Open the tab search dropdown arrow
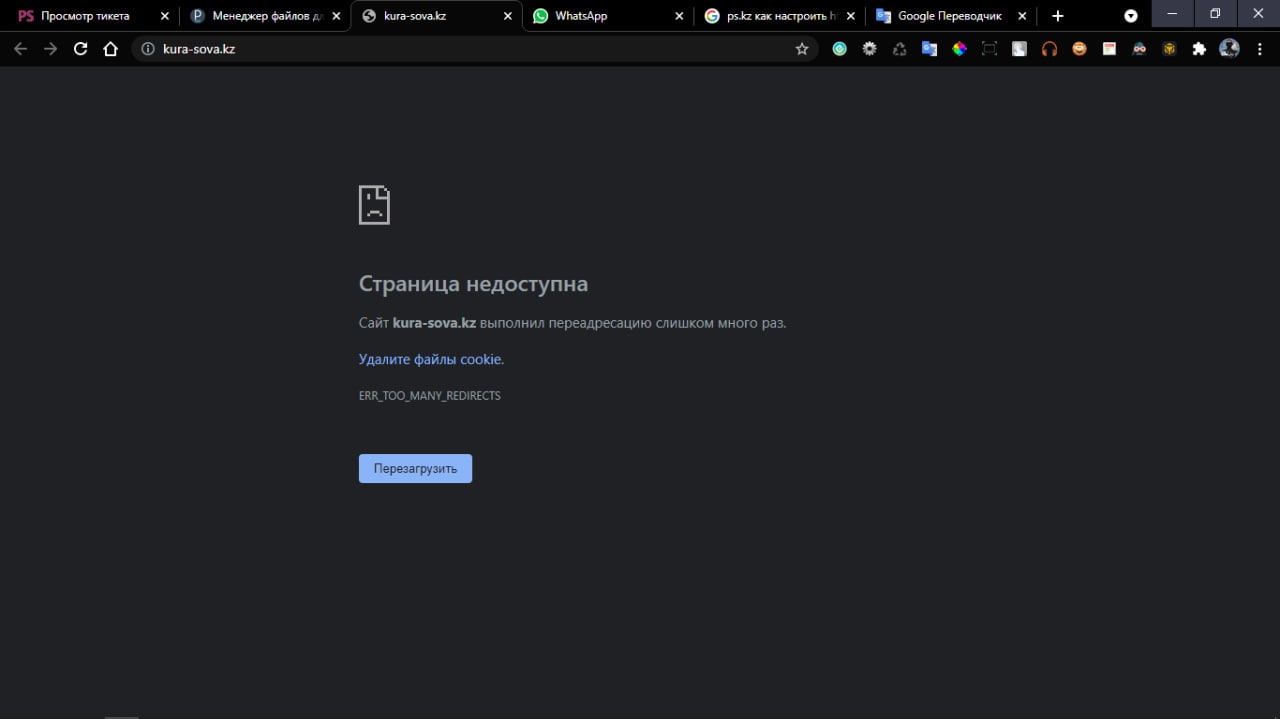 (x=1131, y=16)
